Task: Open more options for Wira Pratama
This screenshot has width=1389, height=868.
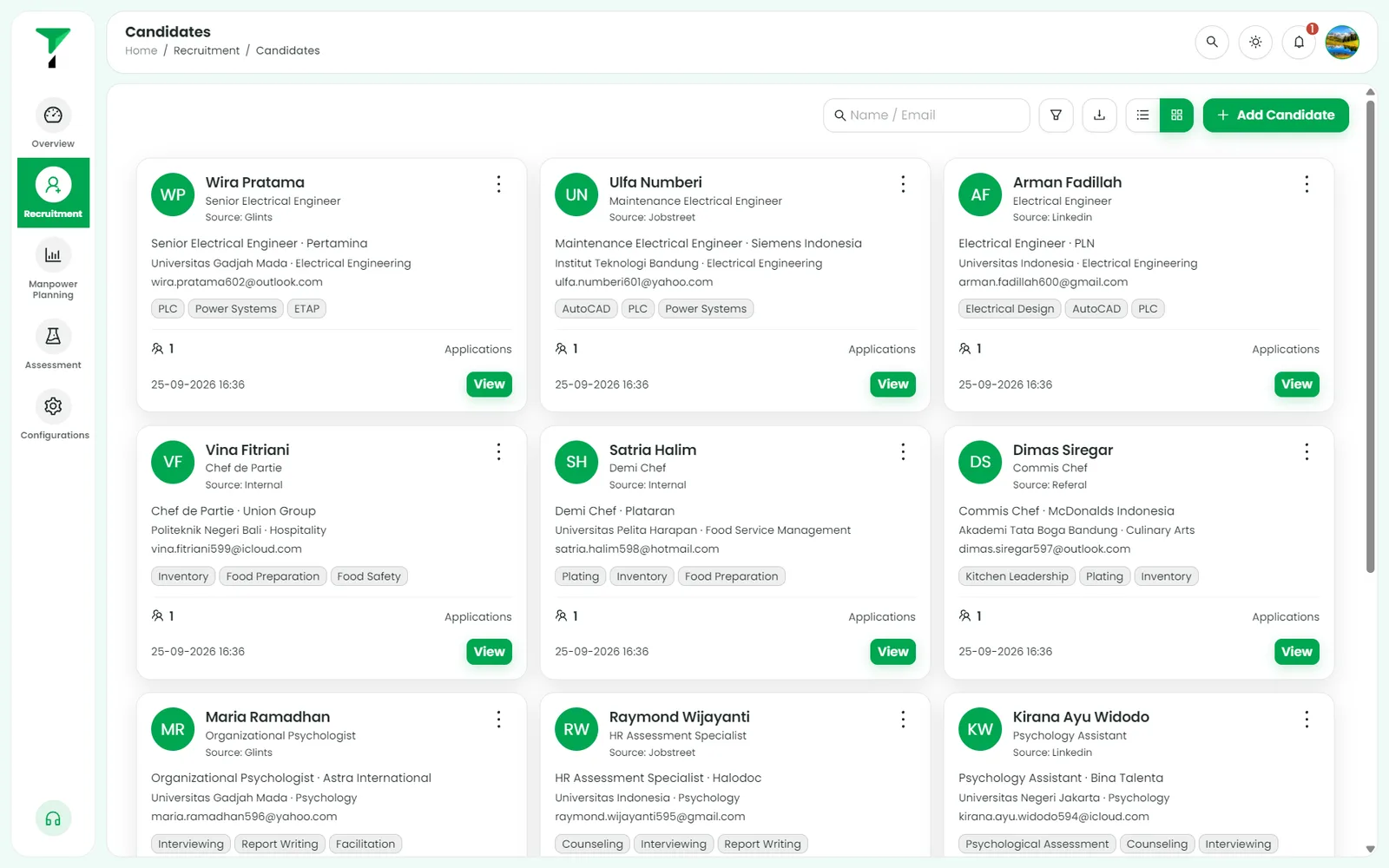Action: [x=498, y=184]
